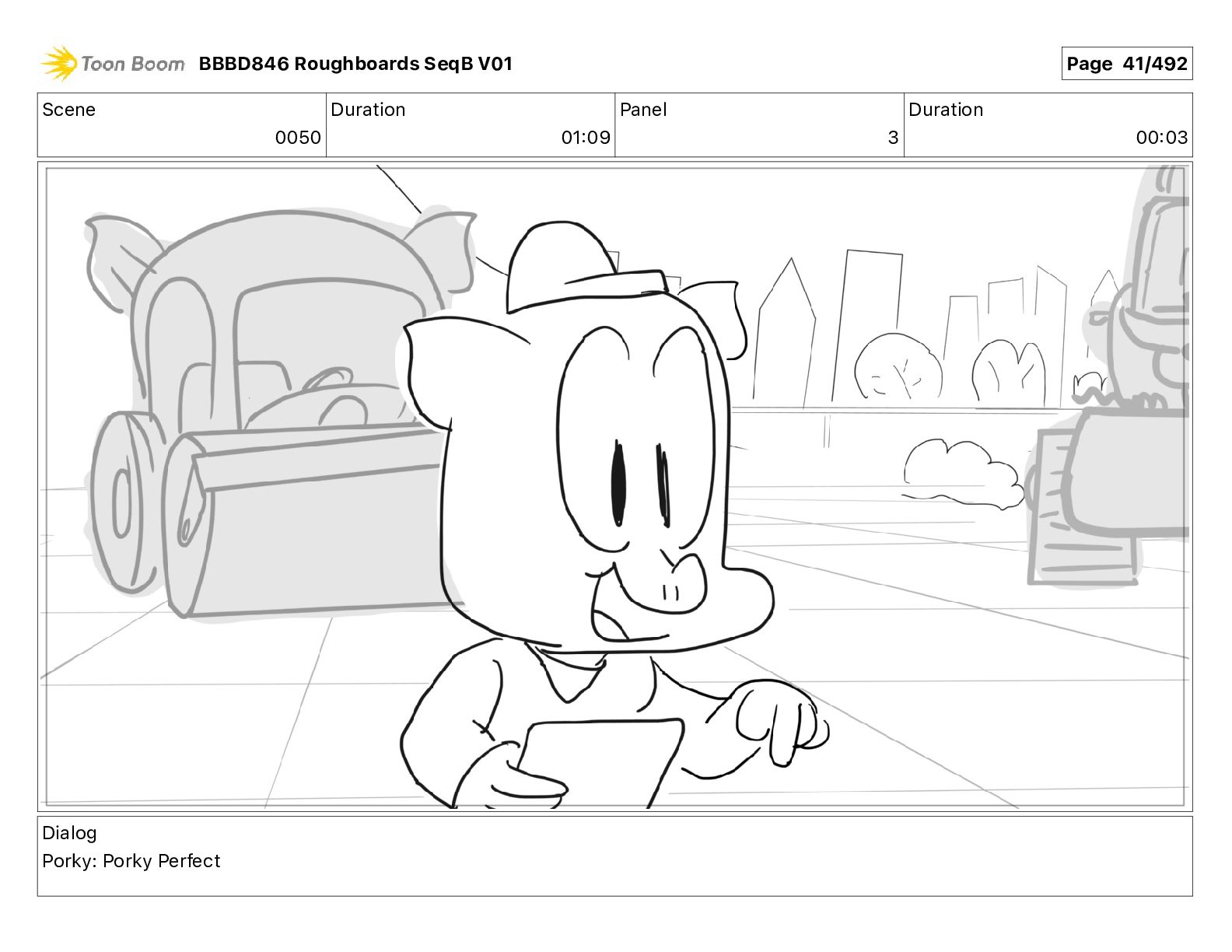Click the 'Panel' header label
The width and height of the screenshot is (1232, 952).
[643, 110]
